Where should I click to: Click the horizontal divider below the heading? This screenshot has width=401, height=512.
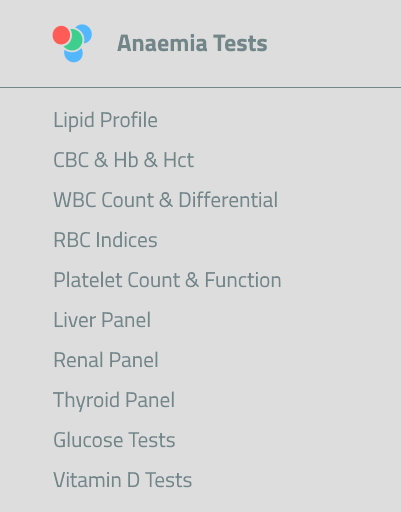(x=200, y=88)
